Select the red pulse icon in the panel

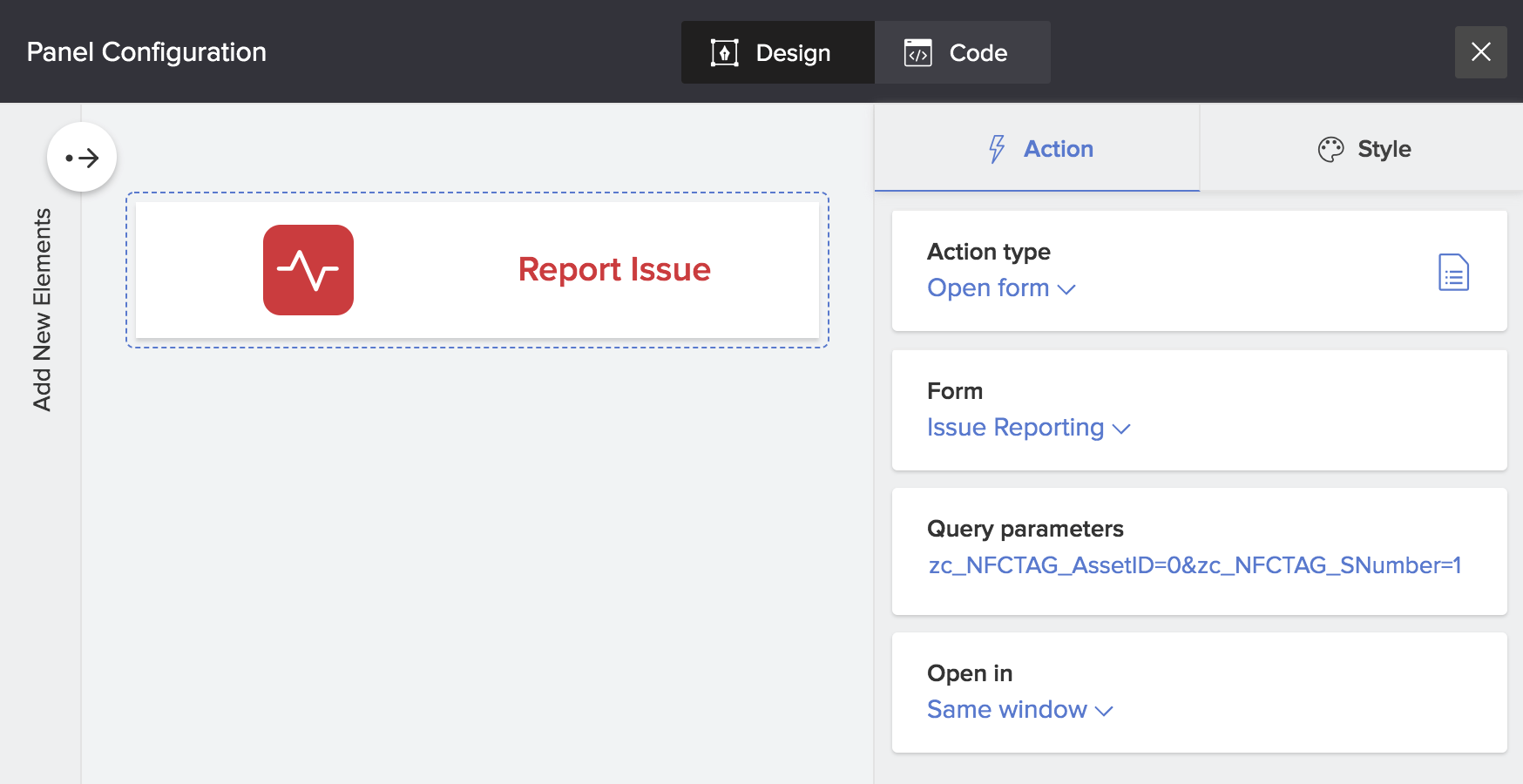308,270
